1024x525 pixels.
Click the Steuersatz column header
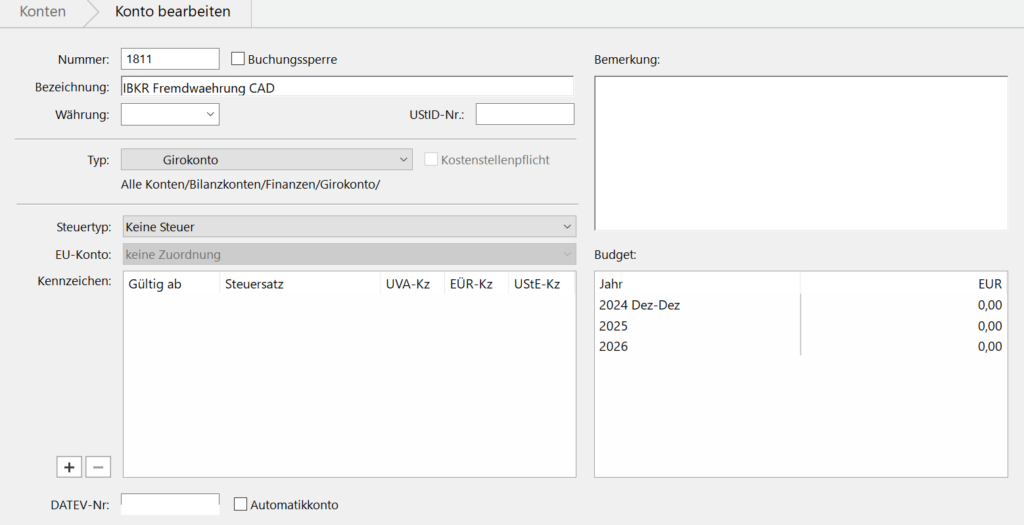(255, 284)
